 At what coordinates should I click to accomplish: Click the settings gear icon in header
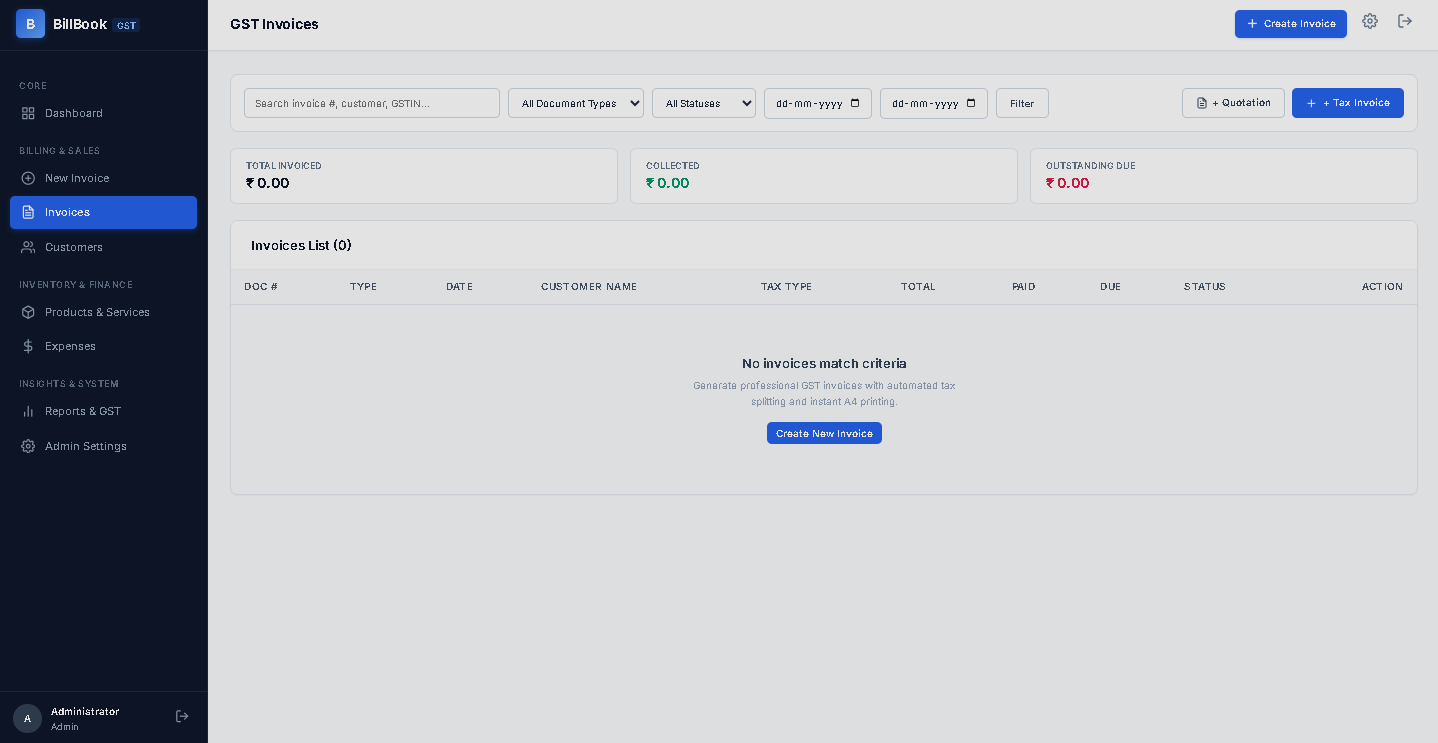(1370, 21)
